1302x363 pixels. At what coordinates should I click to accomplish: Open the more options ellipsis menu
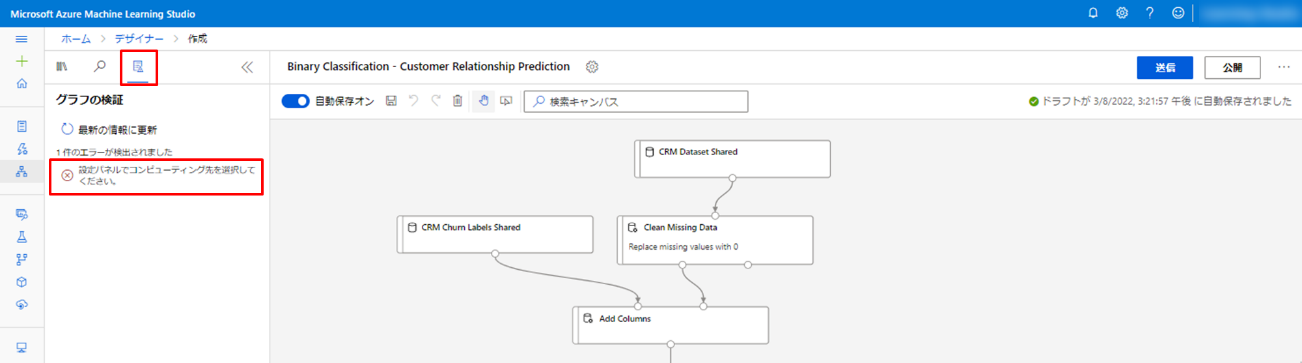point(1284,67)
